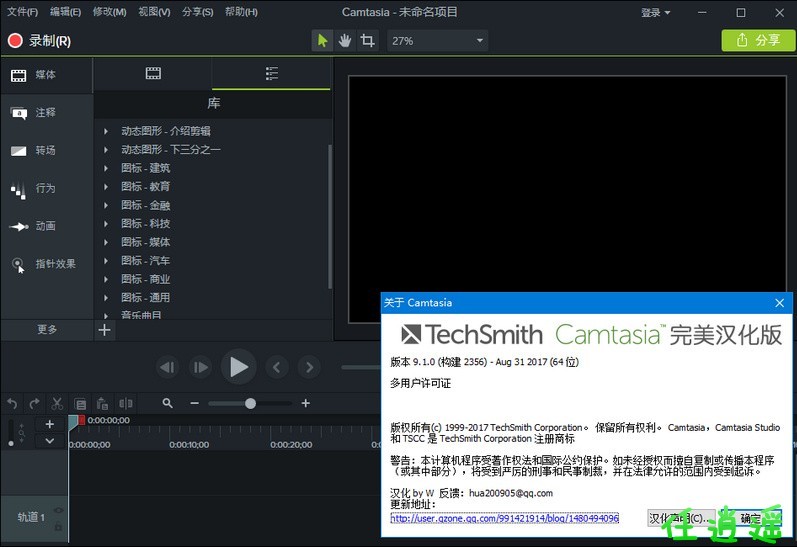
Task: Open the Edit menu
Action: click(x=66, y=12)
